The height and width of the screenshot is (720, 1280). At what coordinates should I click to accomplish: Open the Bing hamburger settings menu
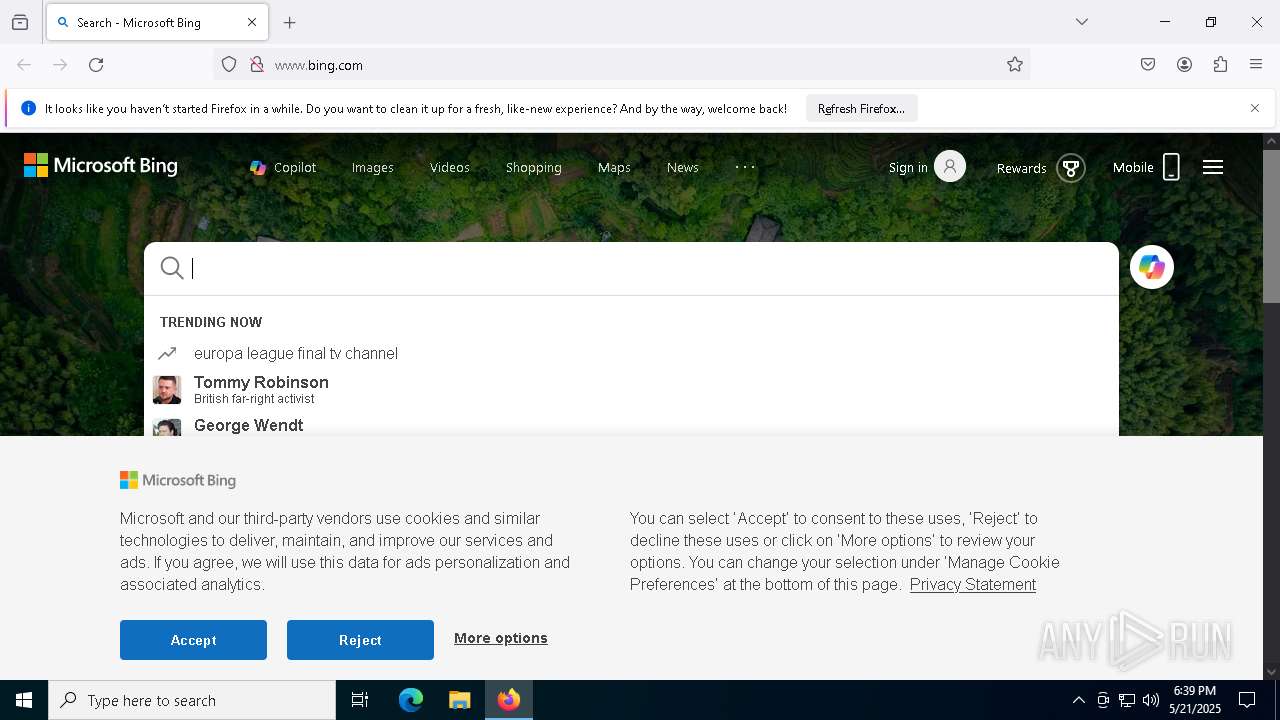pos(1213,167)
